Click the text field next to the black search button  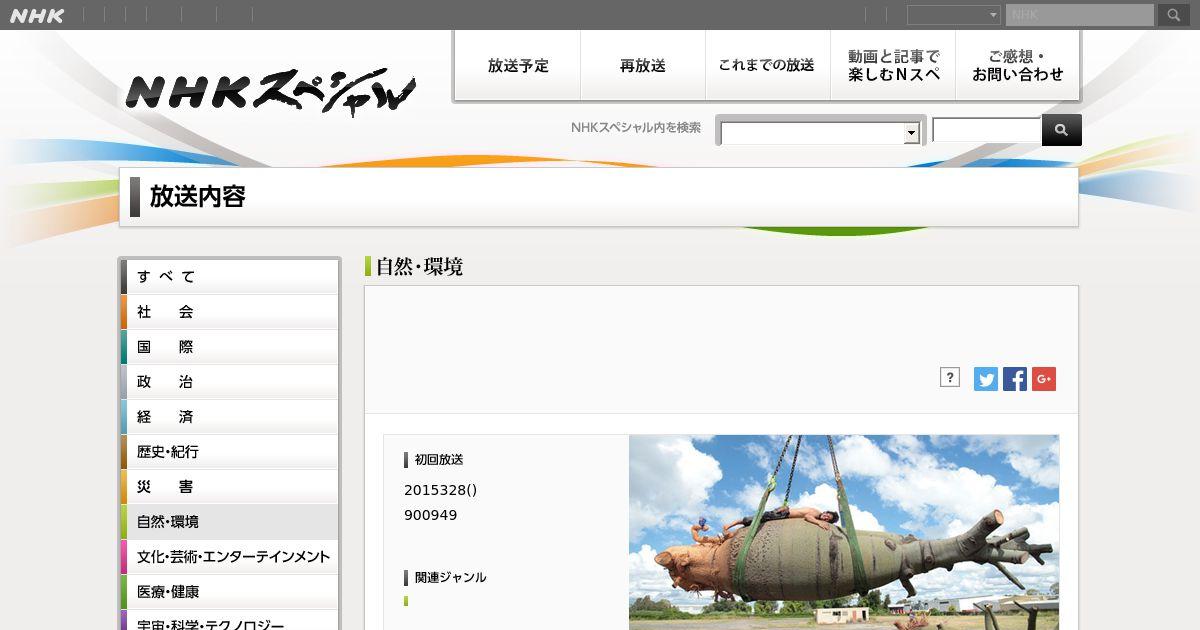(987, 130)
